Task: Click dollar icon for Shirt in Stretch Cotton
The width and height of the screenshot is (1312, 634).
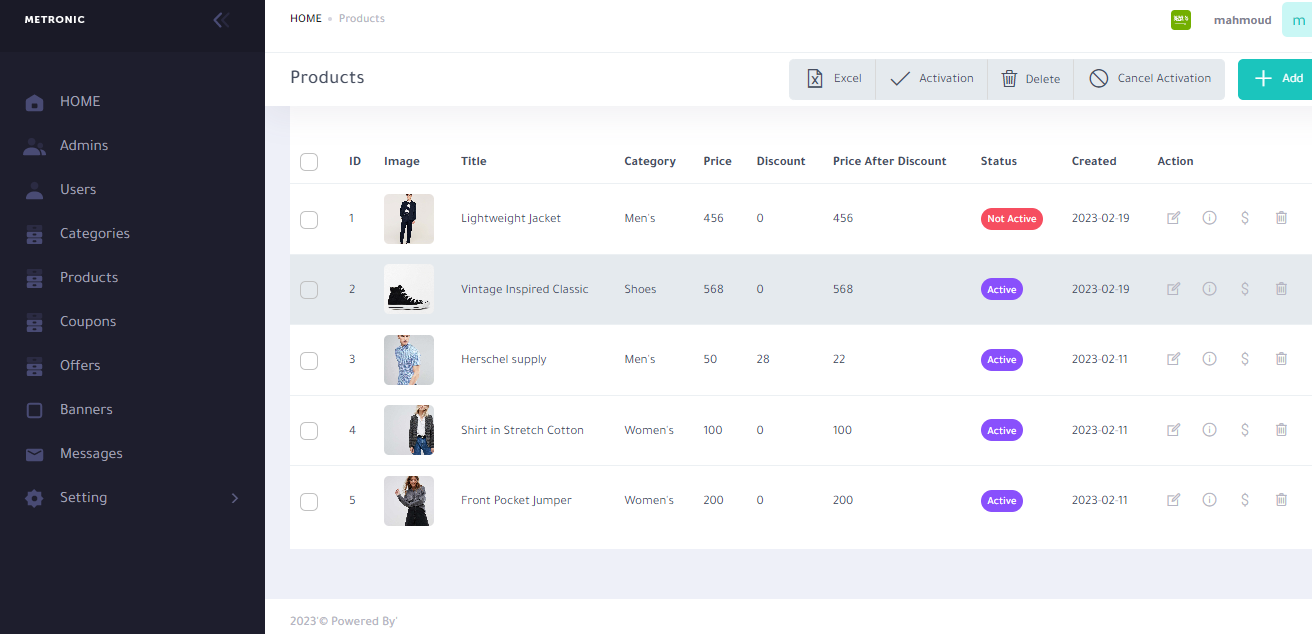Action: [1245, 430]
